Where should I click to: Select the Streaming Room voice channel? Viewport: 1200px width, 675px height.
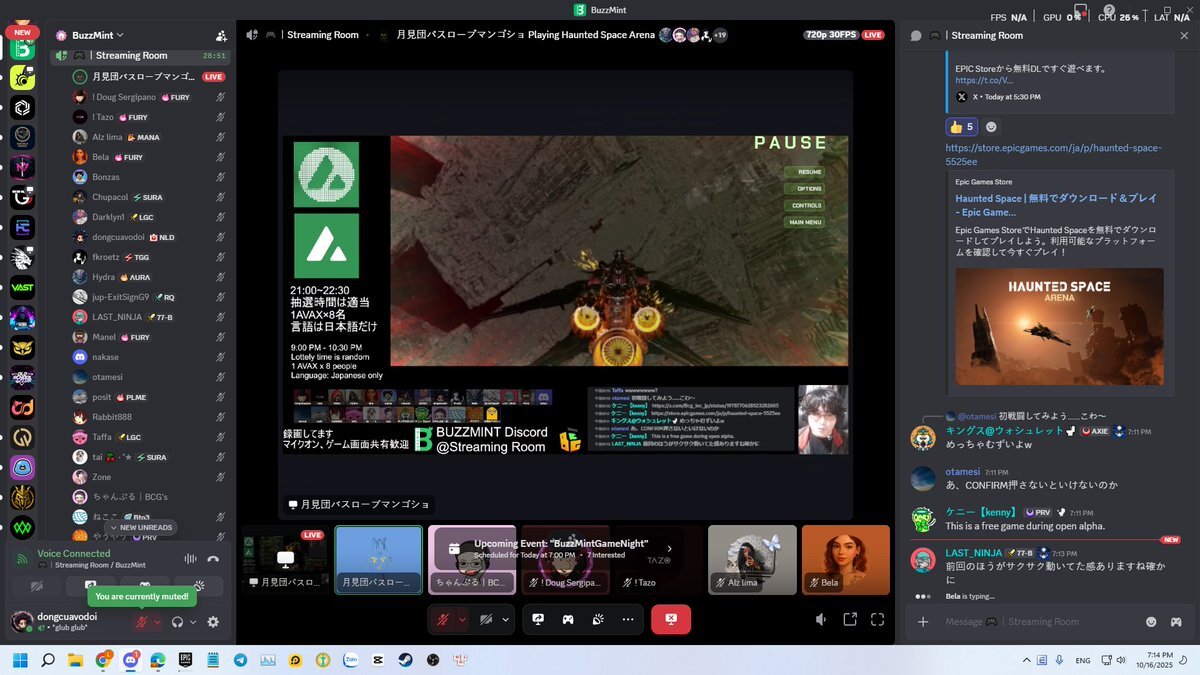(141, 56)
